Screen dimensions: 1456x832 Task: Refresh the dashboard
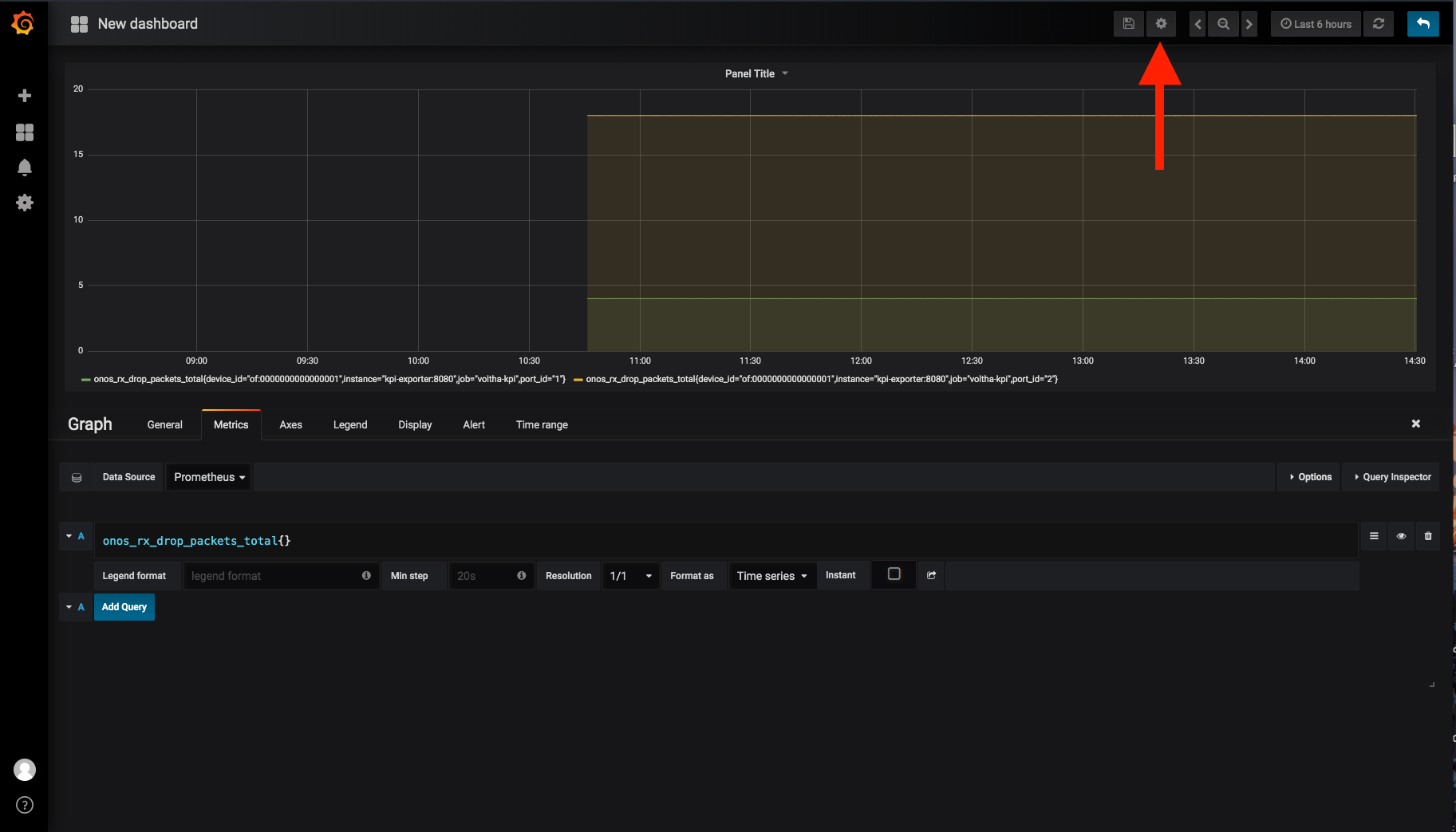tap(1379, 24)
